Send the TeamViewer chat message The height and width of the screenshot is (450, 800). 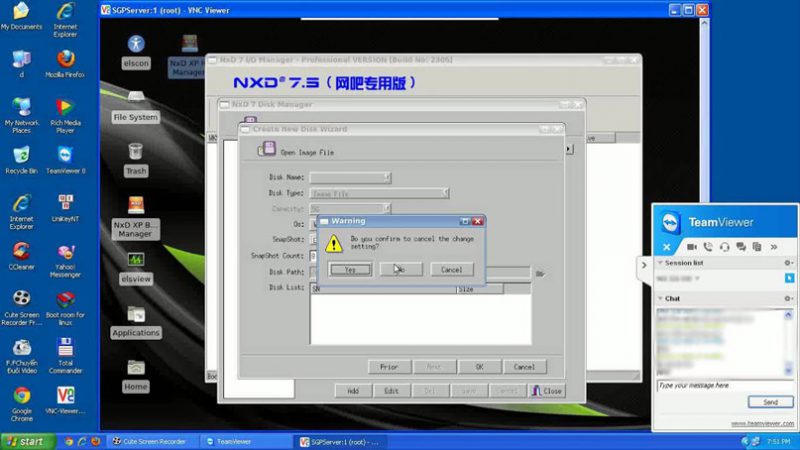(x=770, y=402)
